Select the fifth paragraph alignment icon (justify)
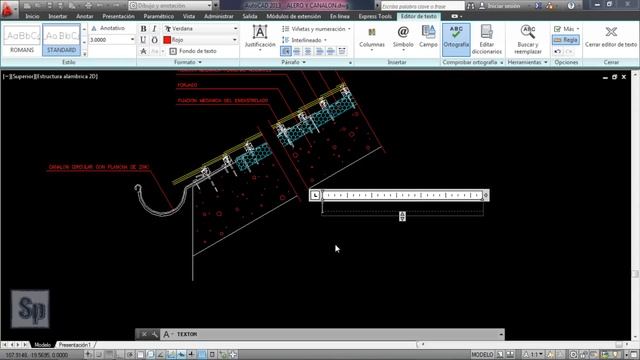 tap(331, 51)
